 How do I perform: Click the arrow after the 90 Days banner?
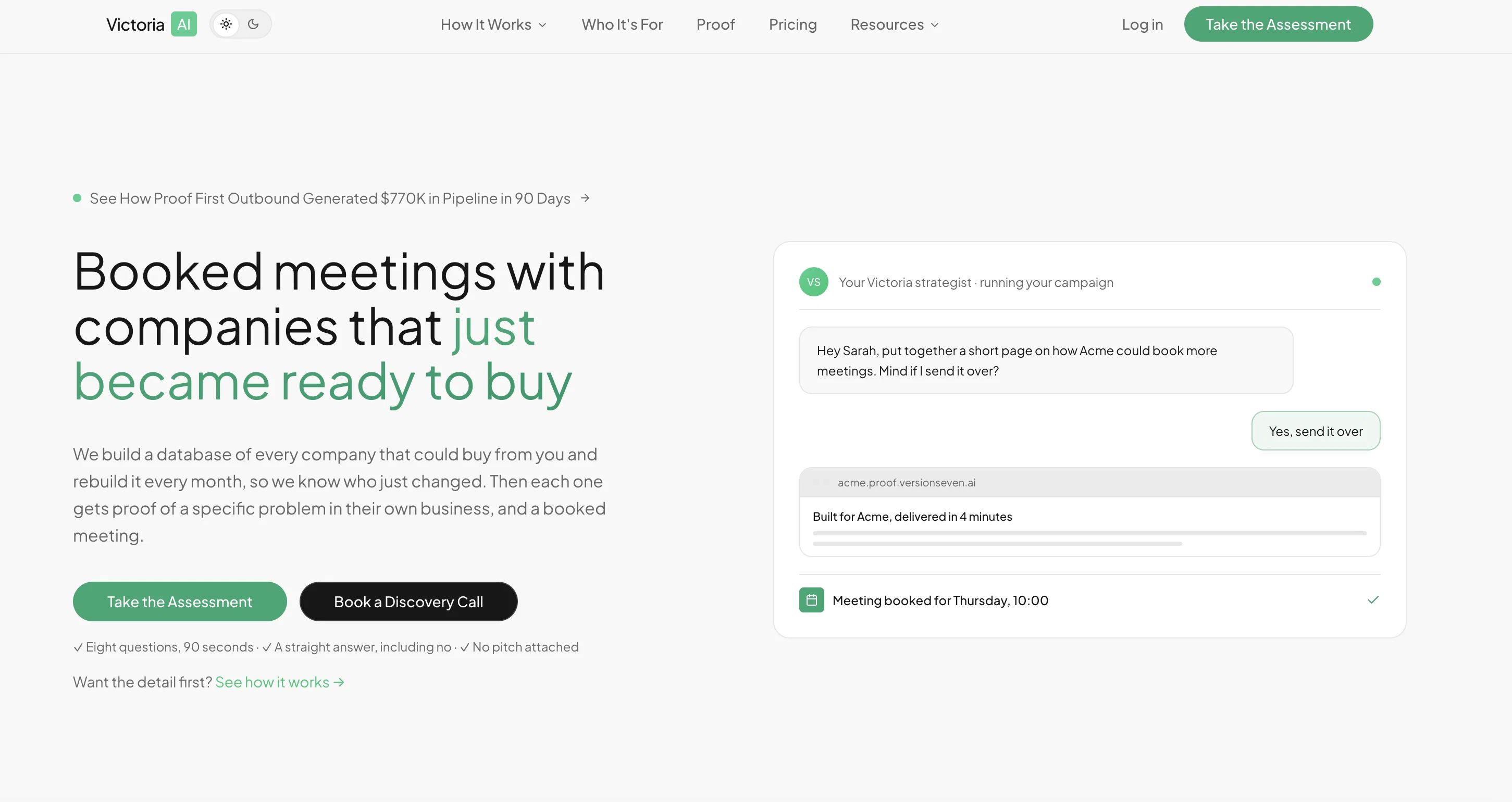pos(585,198)
